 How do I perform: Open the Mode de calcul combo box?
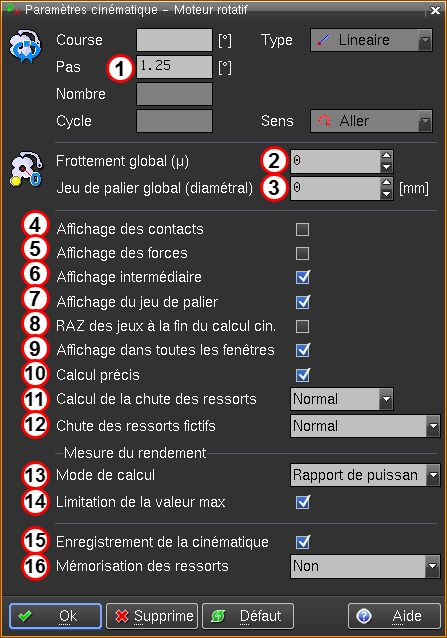[x=365, y=475]
